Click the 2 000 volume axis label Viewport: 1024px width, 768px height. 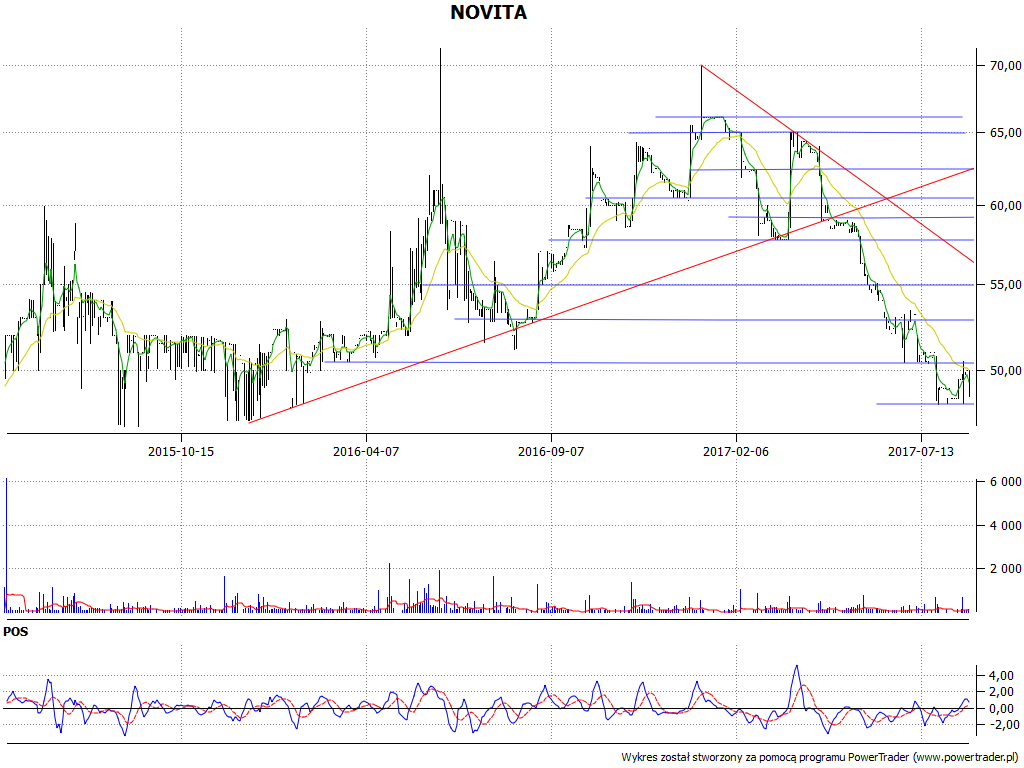point(1002,569)
